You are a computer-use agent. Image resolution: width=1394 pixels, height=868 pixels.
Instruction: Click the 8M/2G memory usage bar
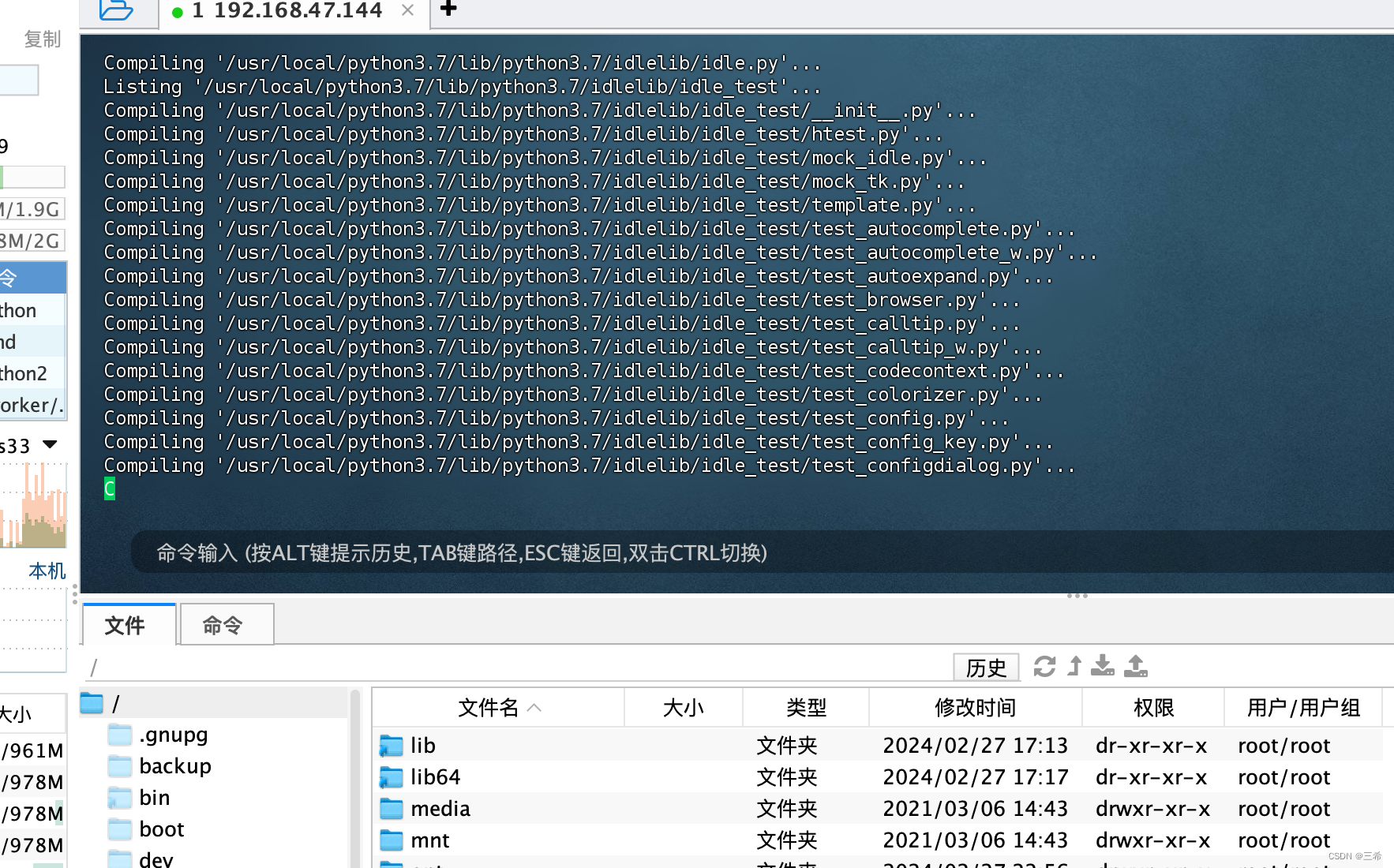click(x=32, y=240)
